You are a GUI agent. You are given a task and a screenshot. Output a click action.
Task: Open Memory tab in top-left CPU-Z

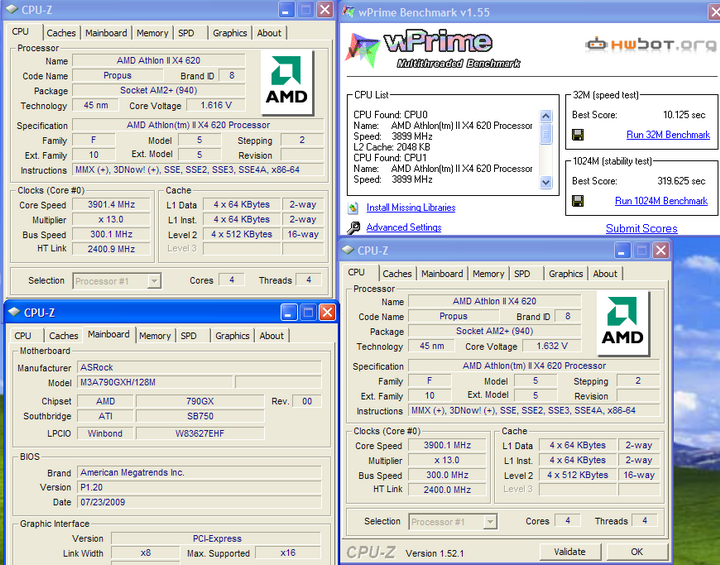point(152,33)
